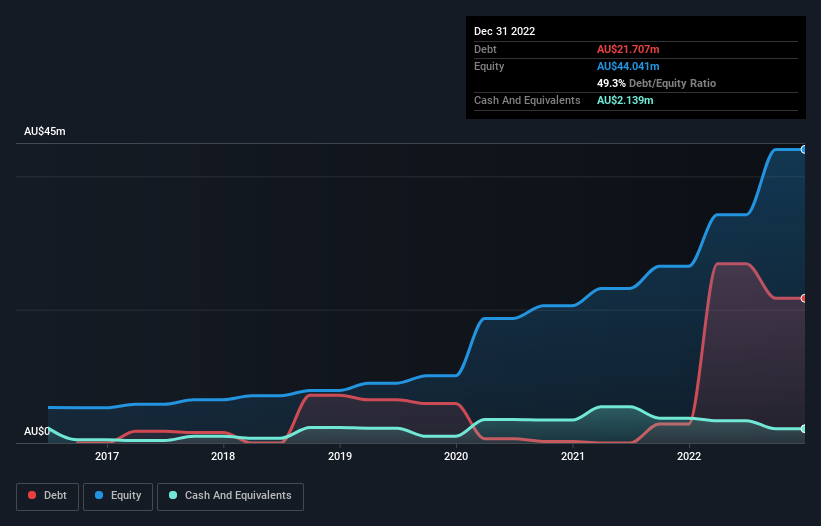Click the AU$2.139m cash value

tap(625, 100)
